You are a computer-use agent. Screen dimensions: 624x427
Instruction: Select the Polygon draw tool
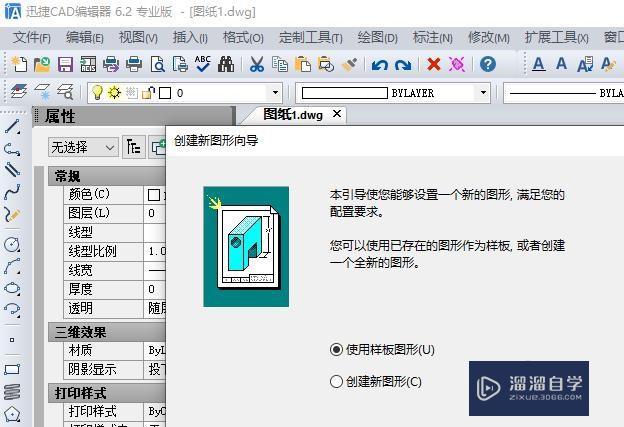pos(12,414)
